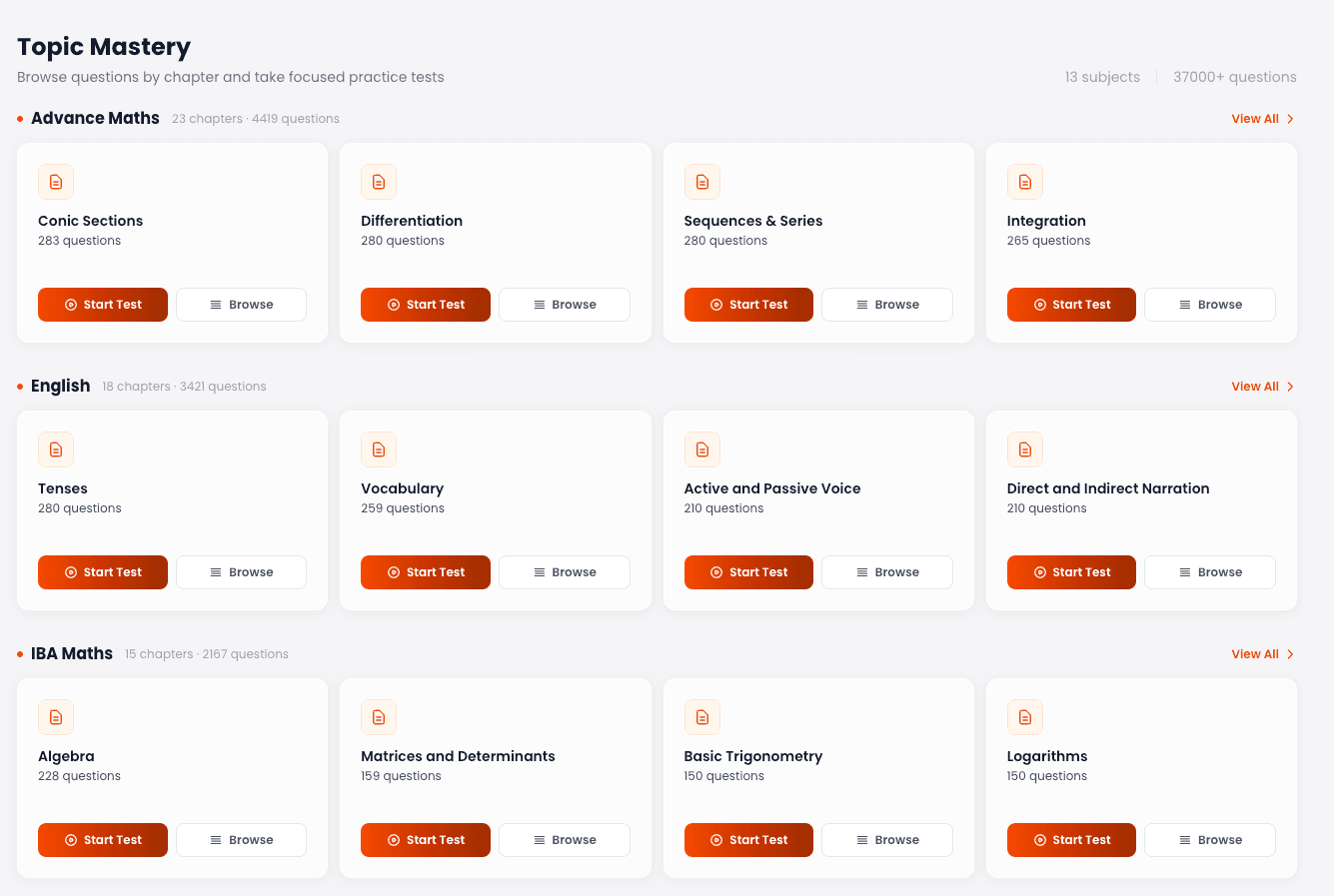Image resolution: width=1334 pixels, height=896 pixels.
Task: Click the Logarithms chapter document icon
Action: [1025, 717]
